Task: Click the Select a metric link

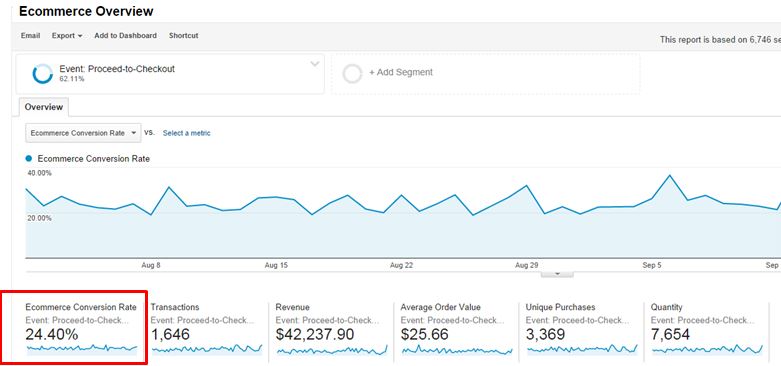Action: (187, 133)
